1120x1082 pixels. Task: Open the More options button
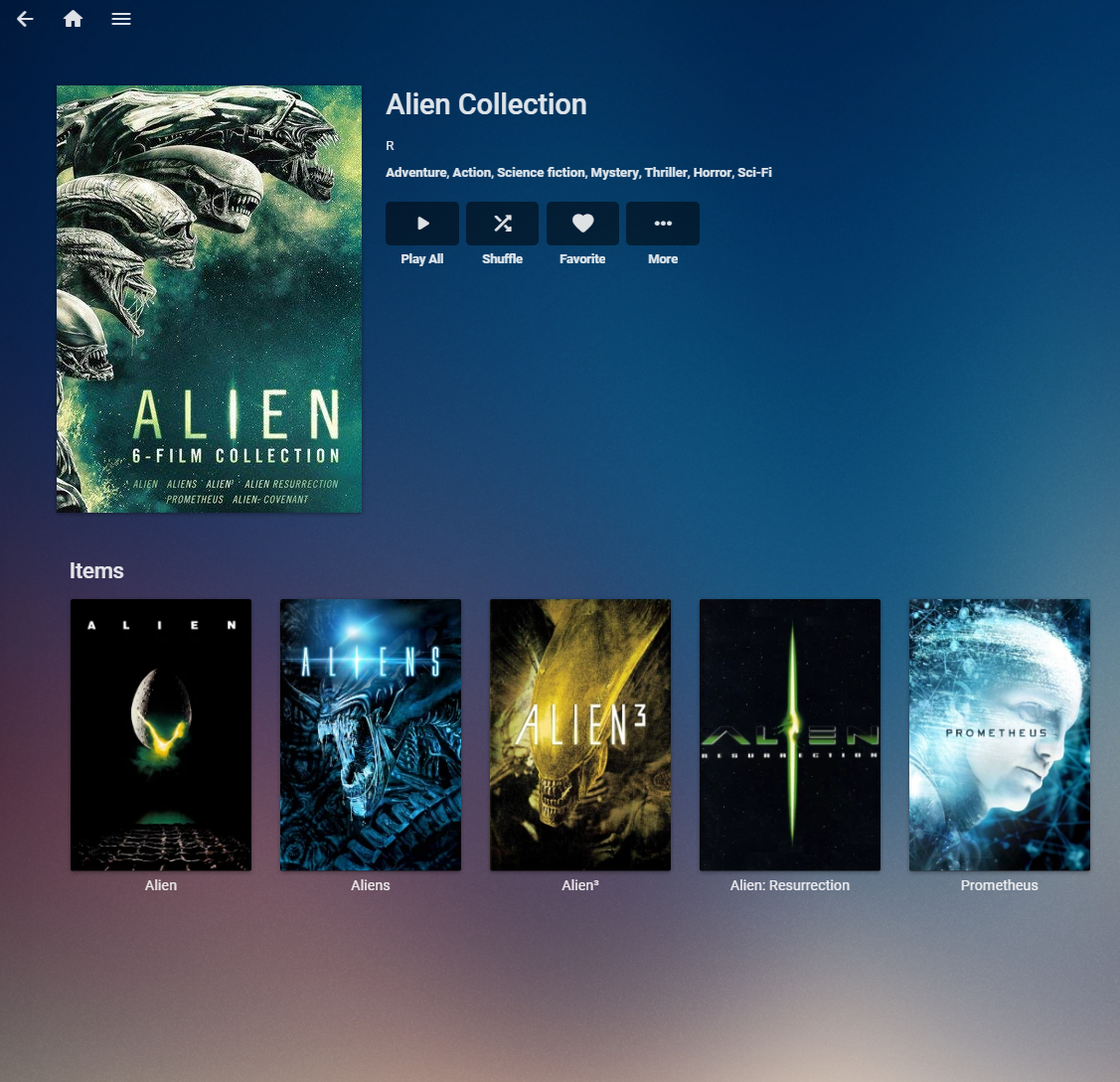point(663,224)
